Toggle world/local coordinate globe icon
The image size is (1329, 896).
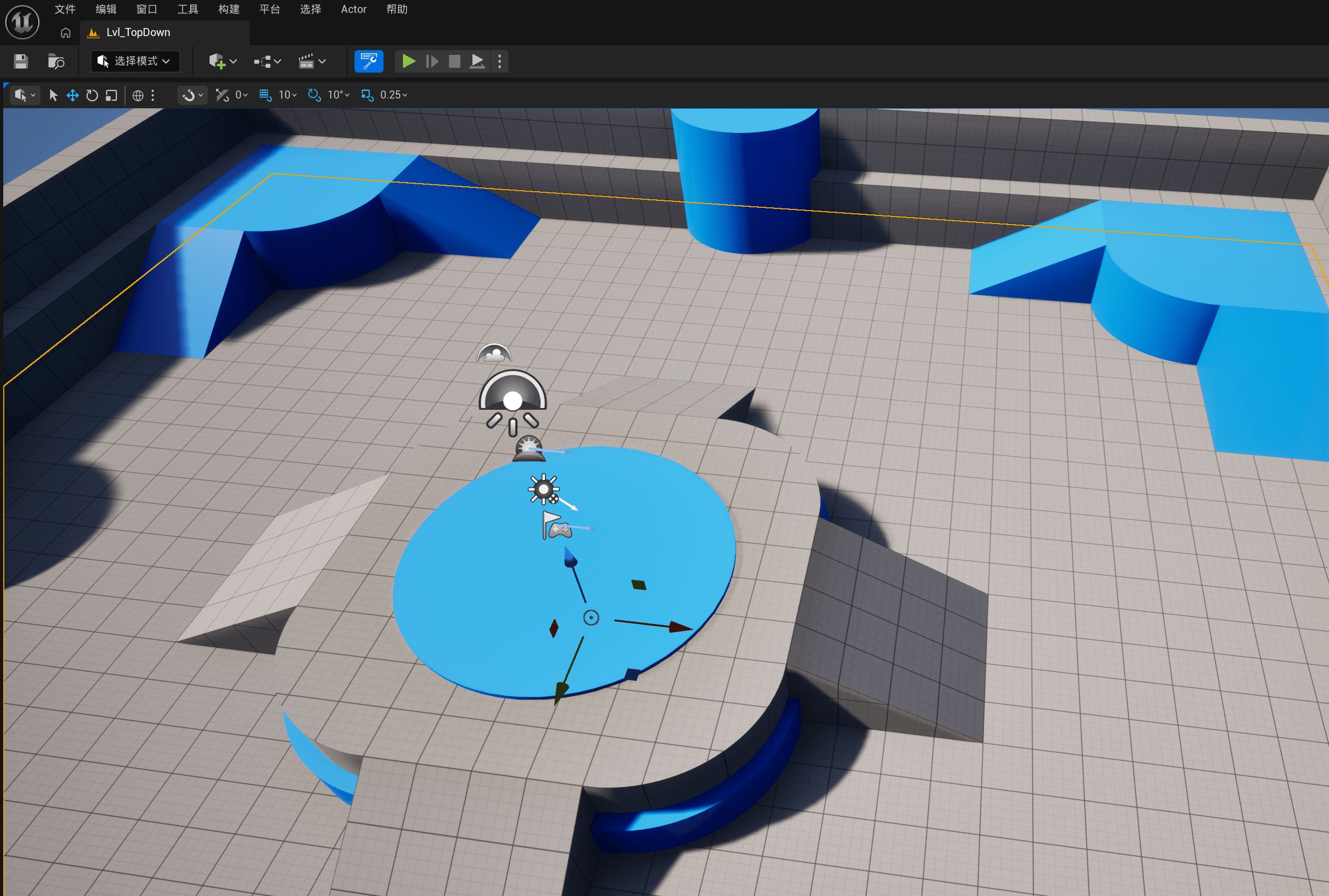138,95
